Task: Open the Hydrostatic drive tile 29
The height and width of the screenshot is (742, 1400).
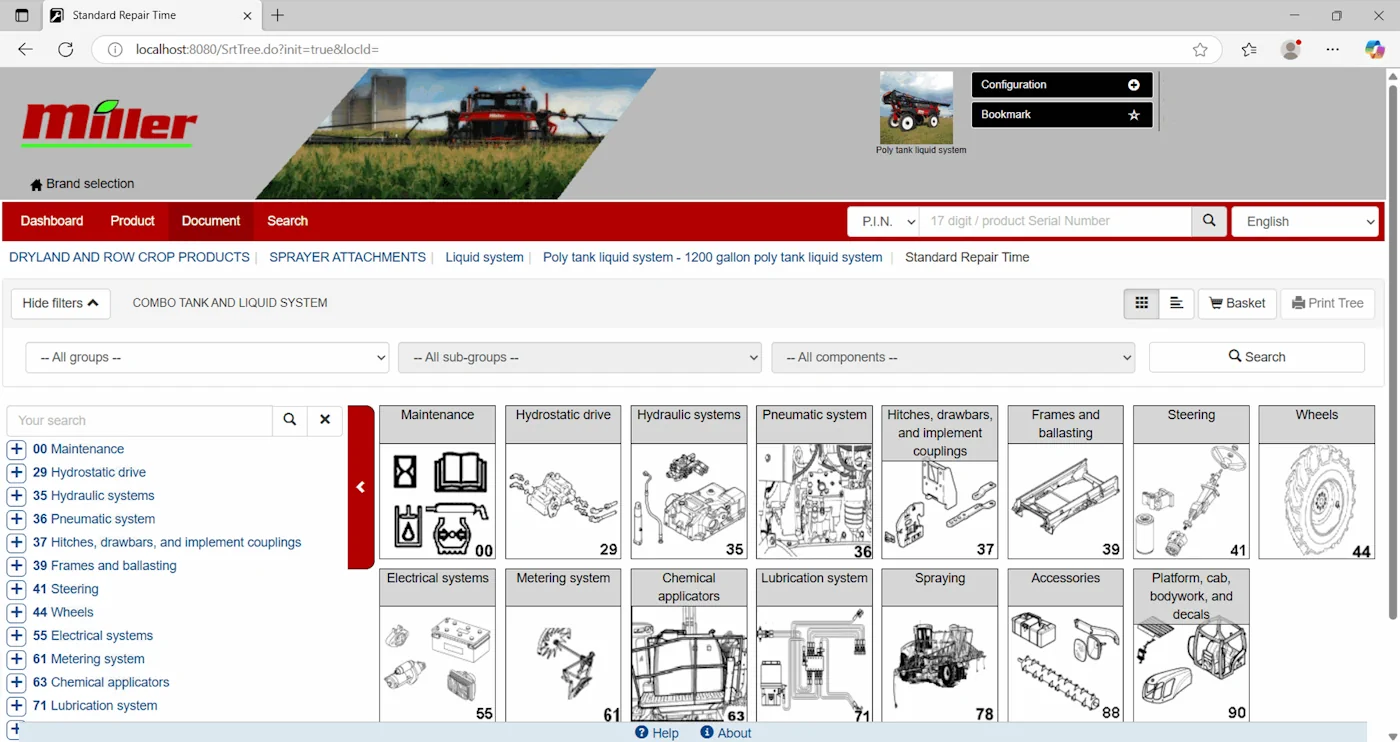Action: (563, 482)
